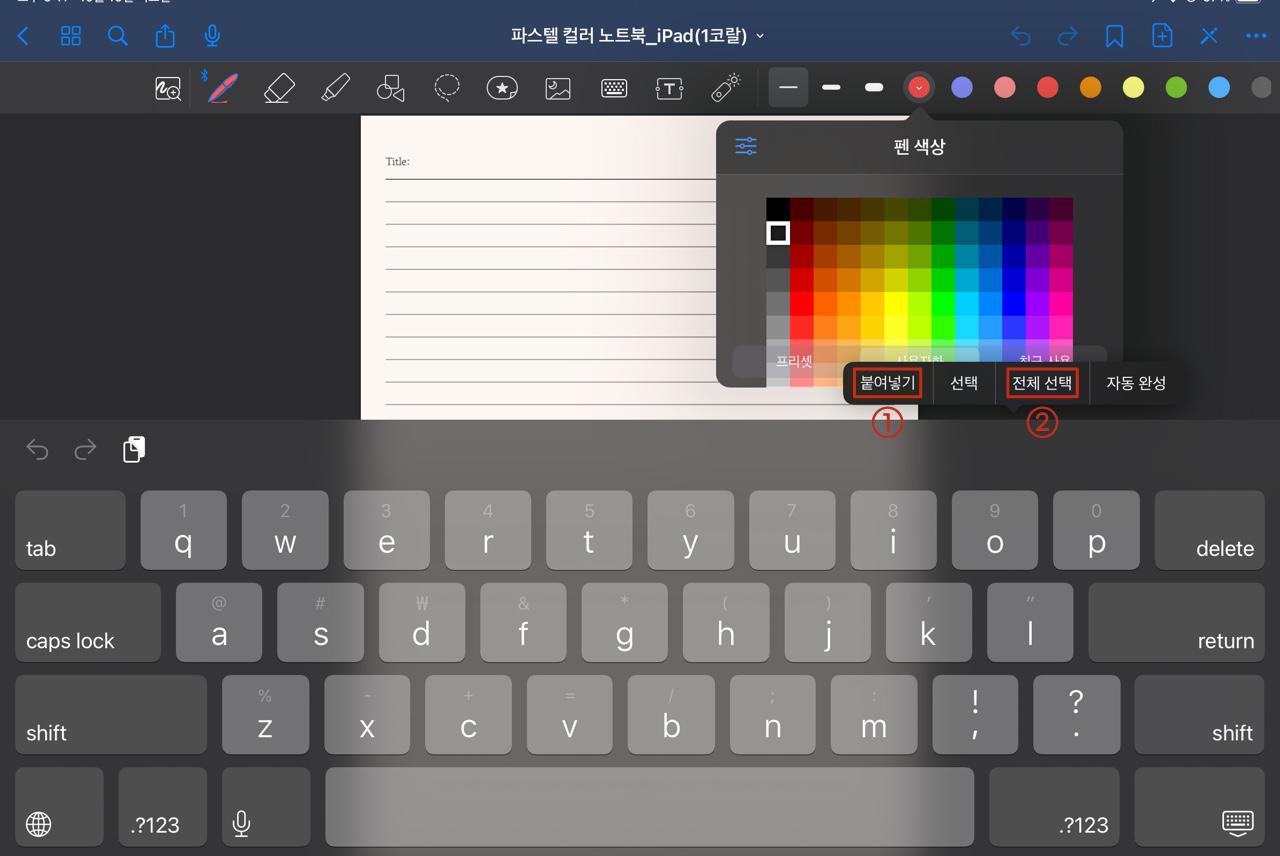Toggle the caps lock key
The height and width of the screenshot is (856, 1280).
(87, 622)
